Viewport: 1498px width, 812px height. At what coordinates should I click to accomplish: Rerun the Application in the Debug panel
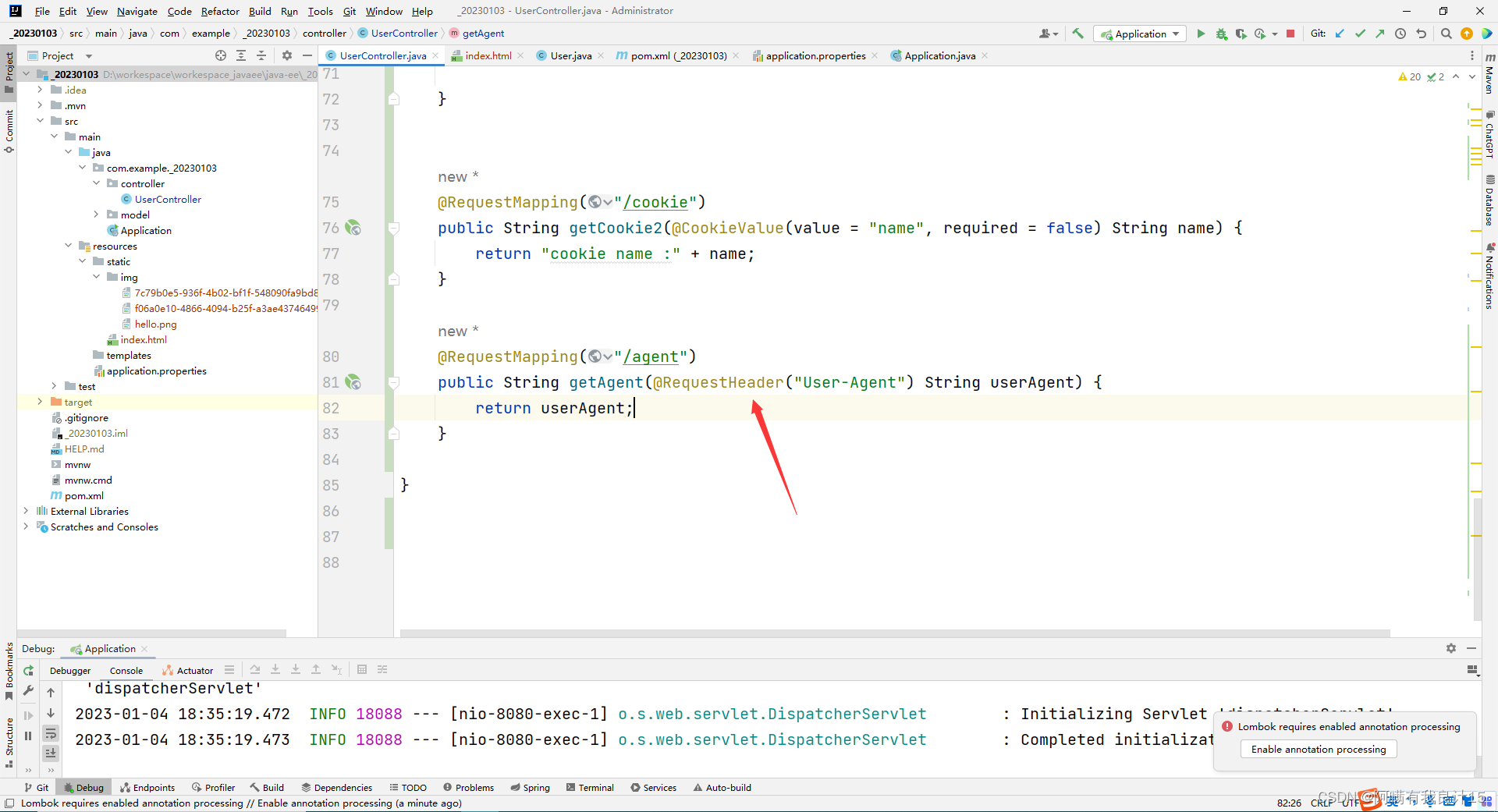point(29,671)
